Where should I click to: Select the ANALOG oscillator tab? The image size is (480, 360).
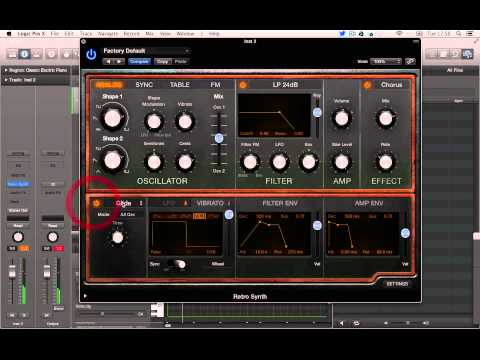tap(109, 85)
